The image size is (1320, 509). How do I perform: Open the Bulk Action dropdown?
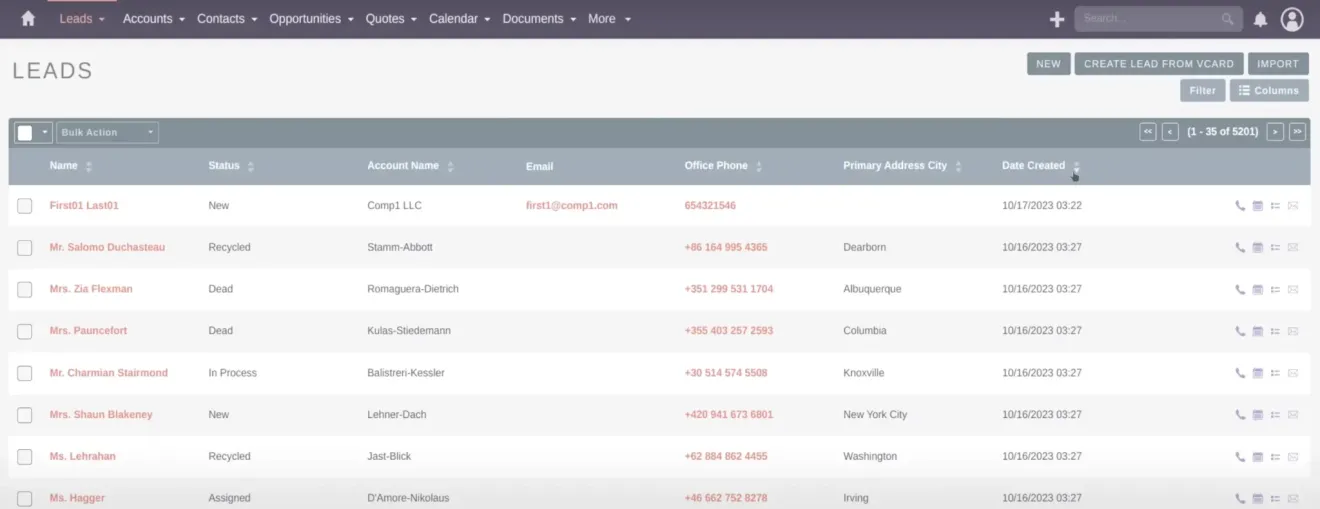107,132
